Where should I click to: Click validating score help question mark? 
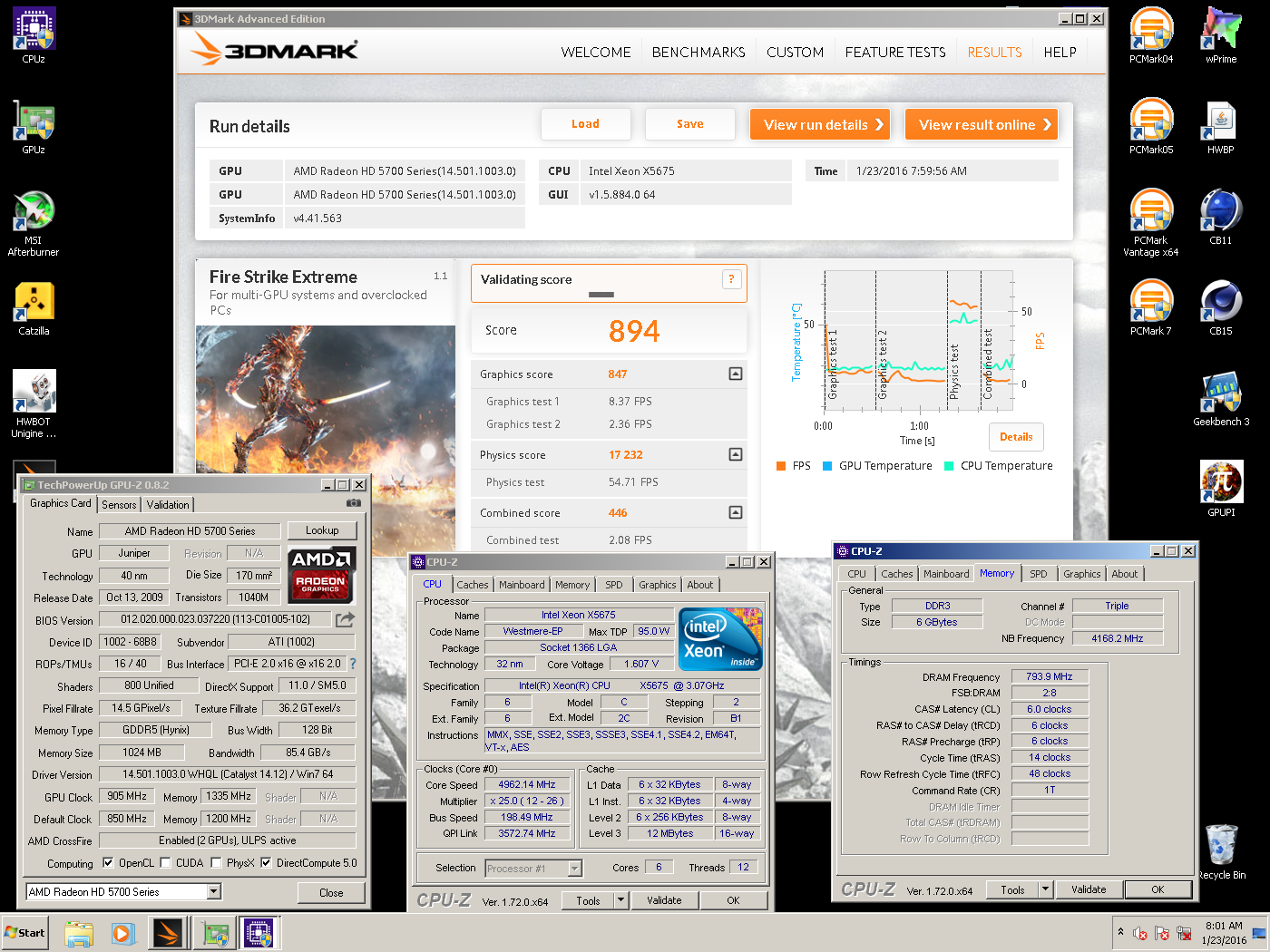tap(731, 279)
